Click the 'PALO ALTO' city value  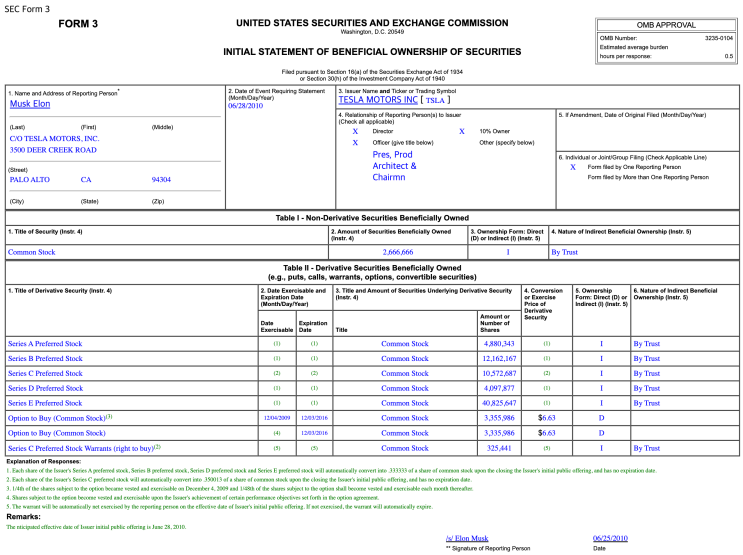tap(29, 180)
